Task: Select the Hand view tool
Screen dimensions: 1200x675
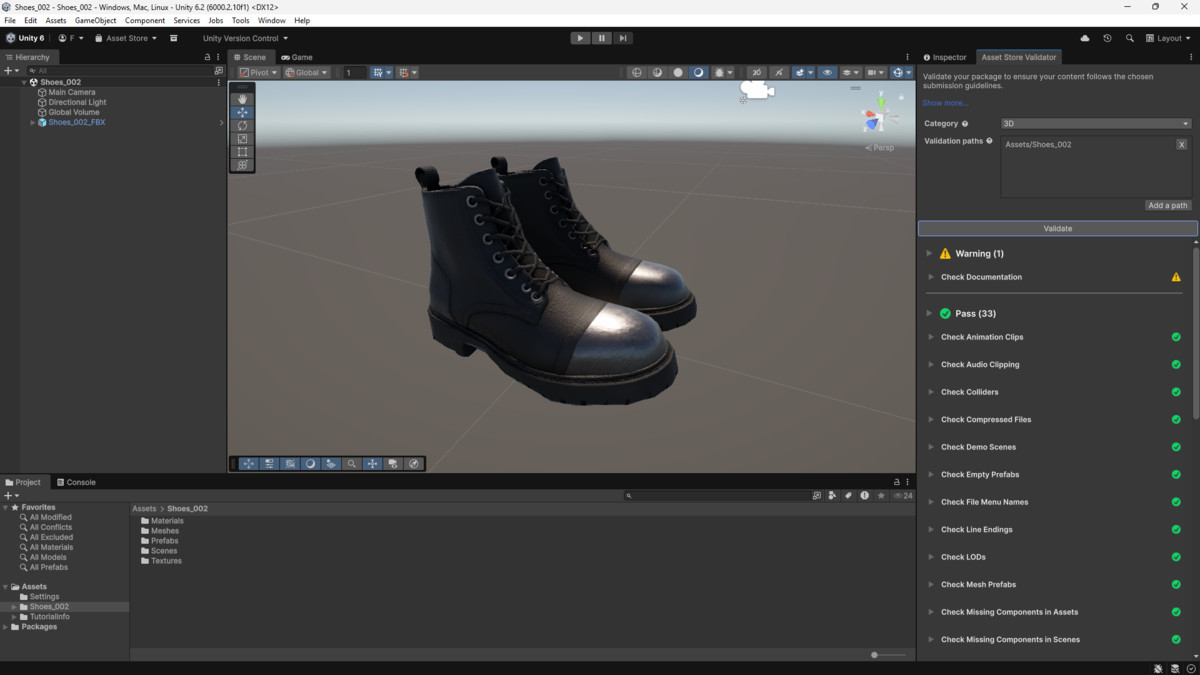Action: [x=242, y=98]
